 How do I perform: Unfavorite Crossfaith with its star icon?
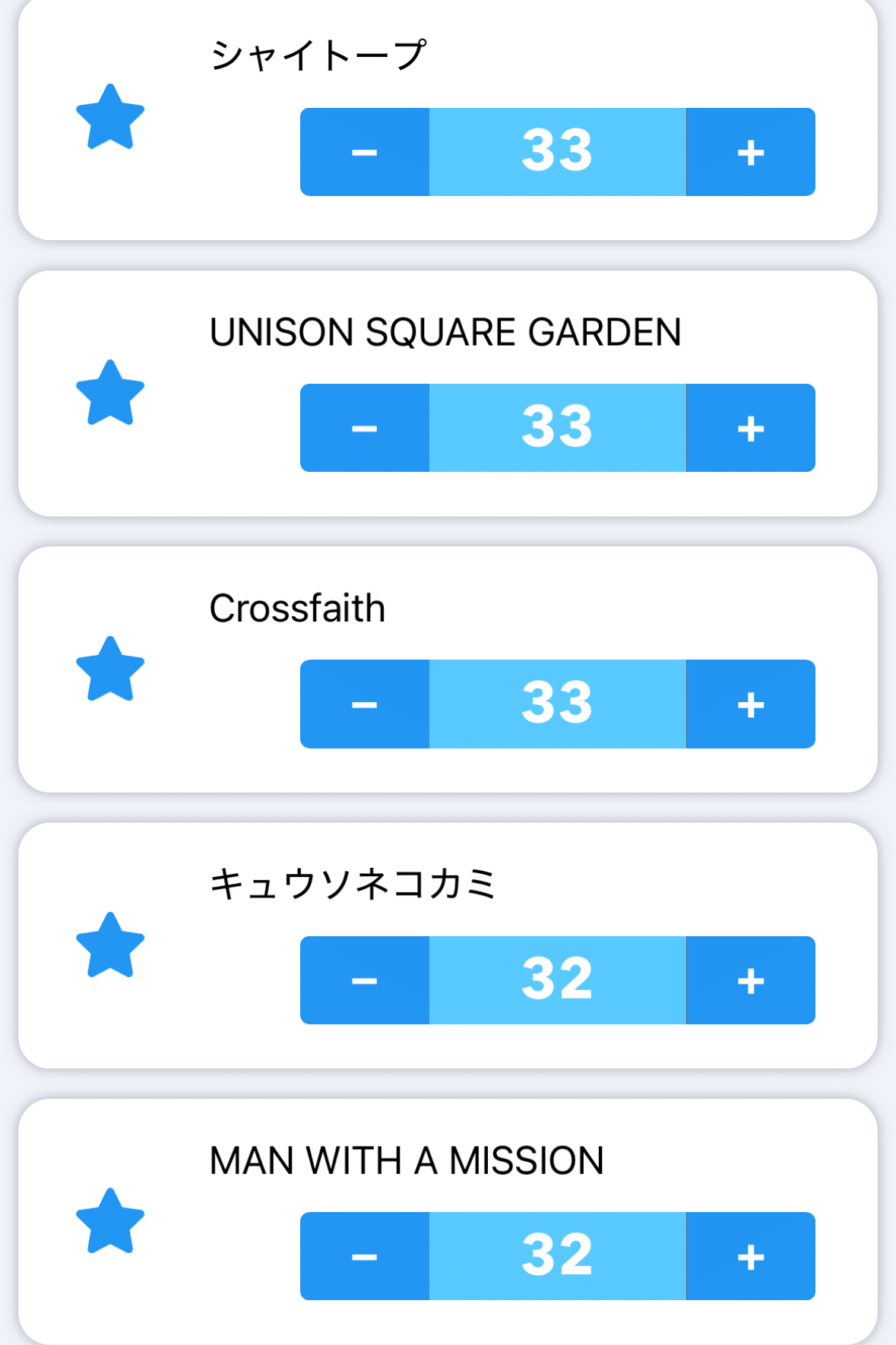tap(110, 669)
